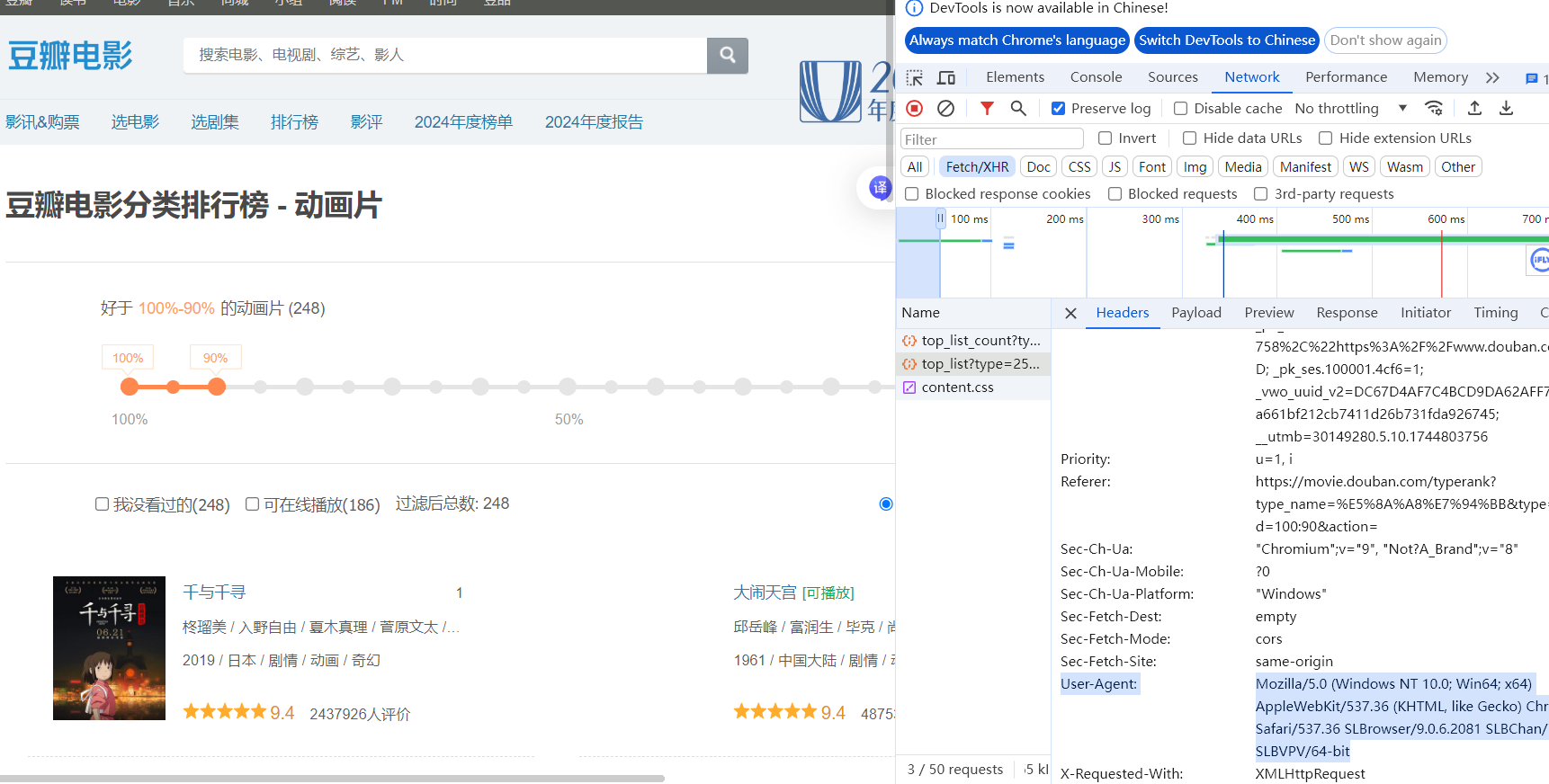Image resolution: width=1549 pixels, height=784 pixels.
Task: Click the slider dot under the 50% mark
Action: click(568, 387)
